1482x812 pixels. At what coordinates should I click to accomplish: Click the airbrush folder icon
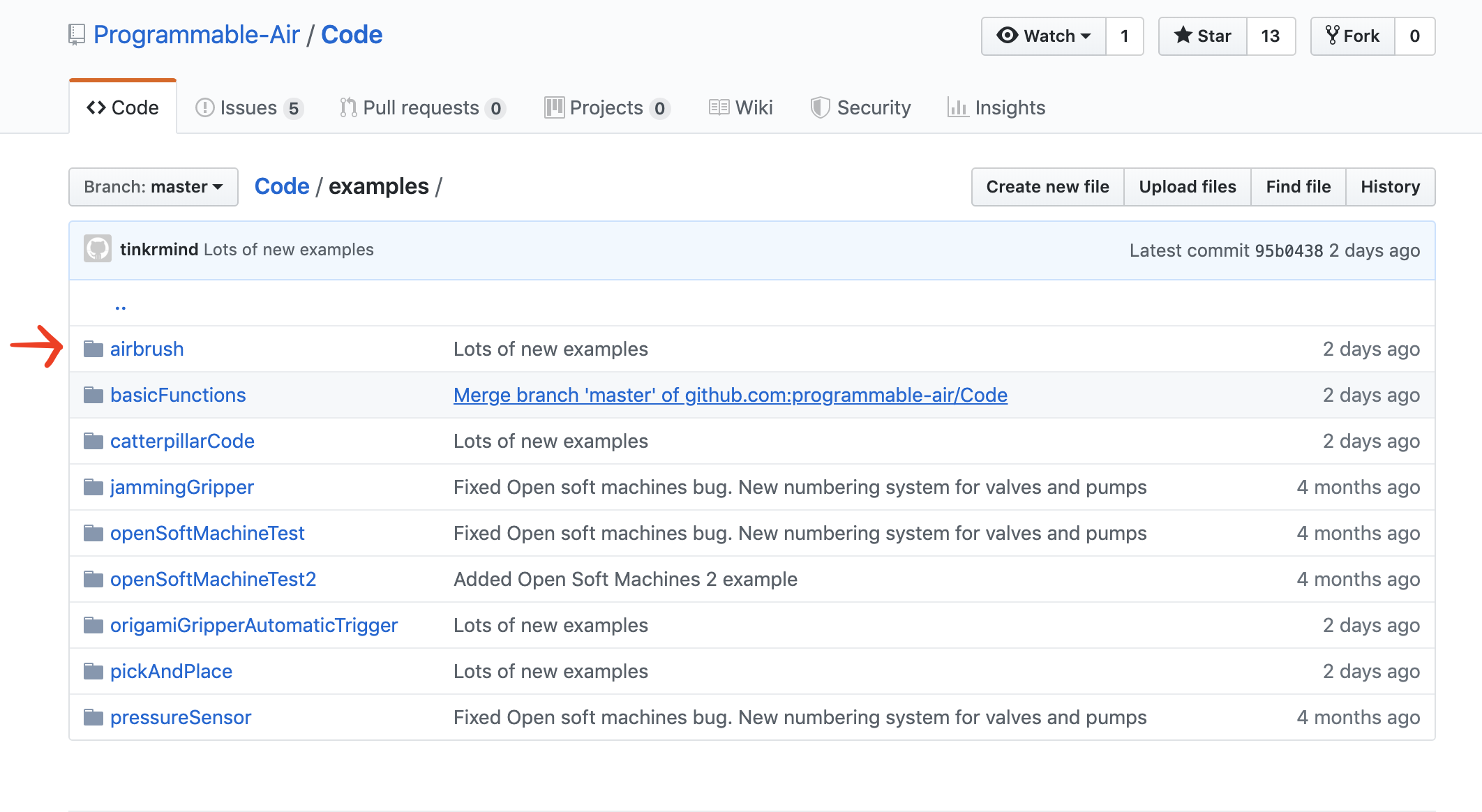[x=93, y=349]
